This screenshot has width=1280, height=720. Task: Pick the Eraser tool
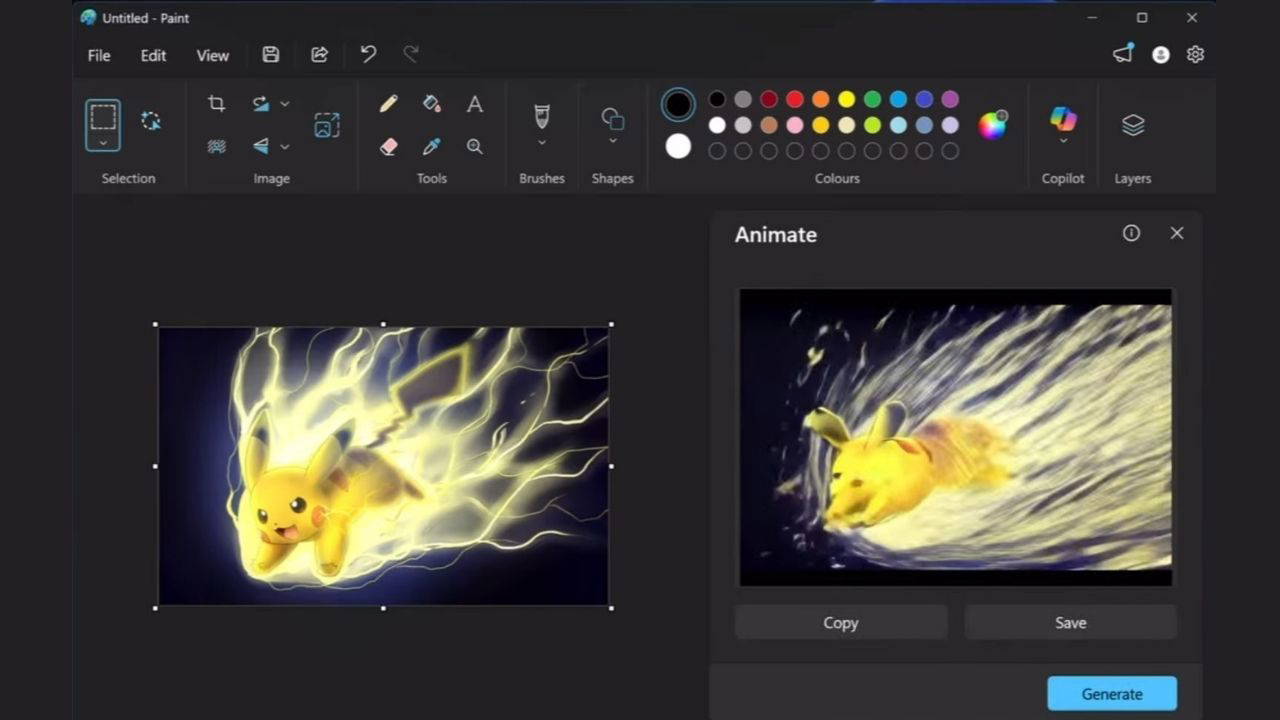tap(389, 147)
